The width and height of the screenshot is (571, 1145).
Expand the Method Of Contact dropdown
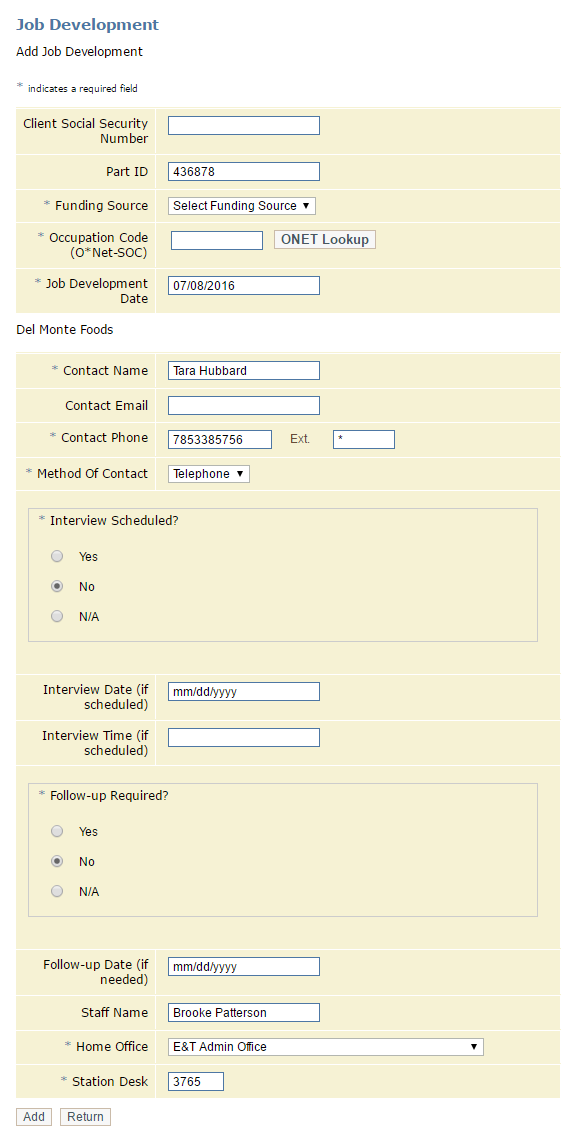click(x=209, y=474)
